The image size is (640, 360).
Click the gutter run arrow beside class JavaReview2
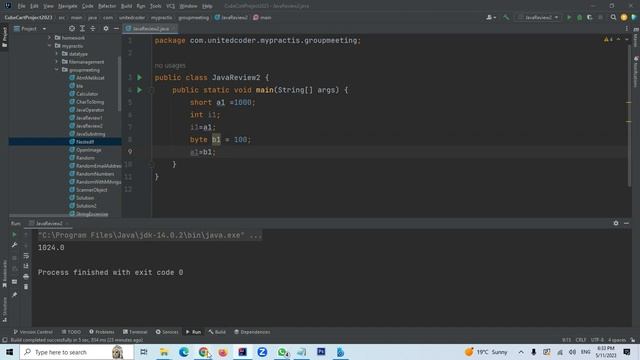[140, 77]
